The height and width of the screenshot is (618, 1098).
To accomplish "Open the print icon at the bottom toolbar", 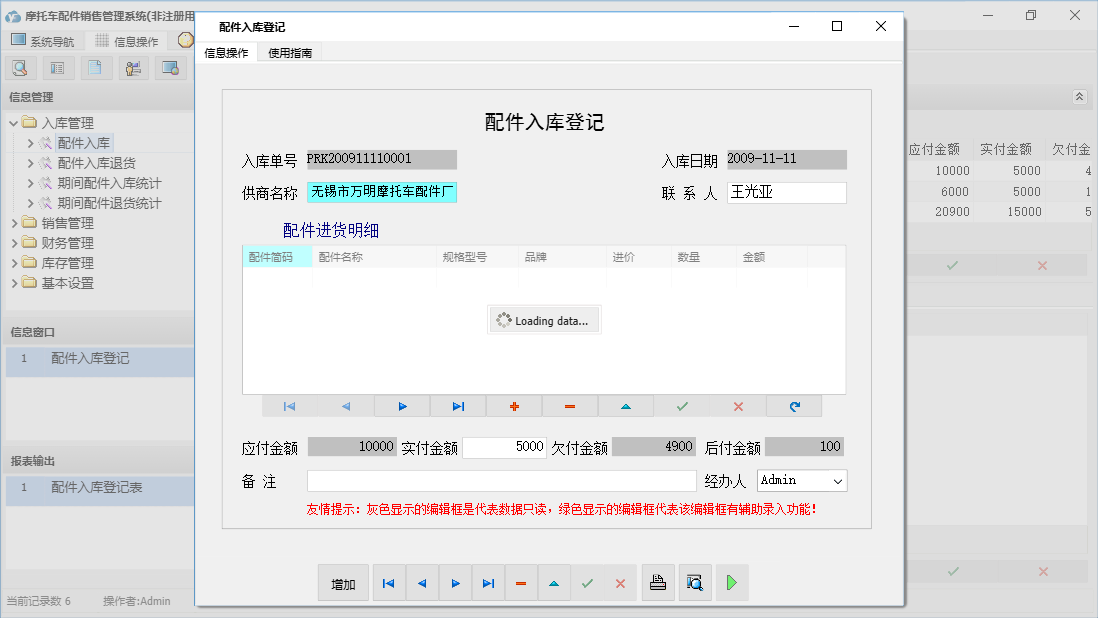I will [x=658, y=582].
